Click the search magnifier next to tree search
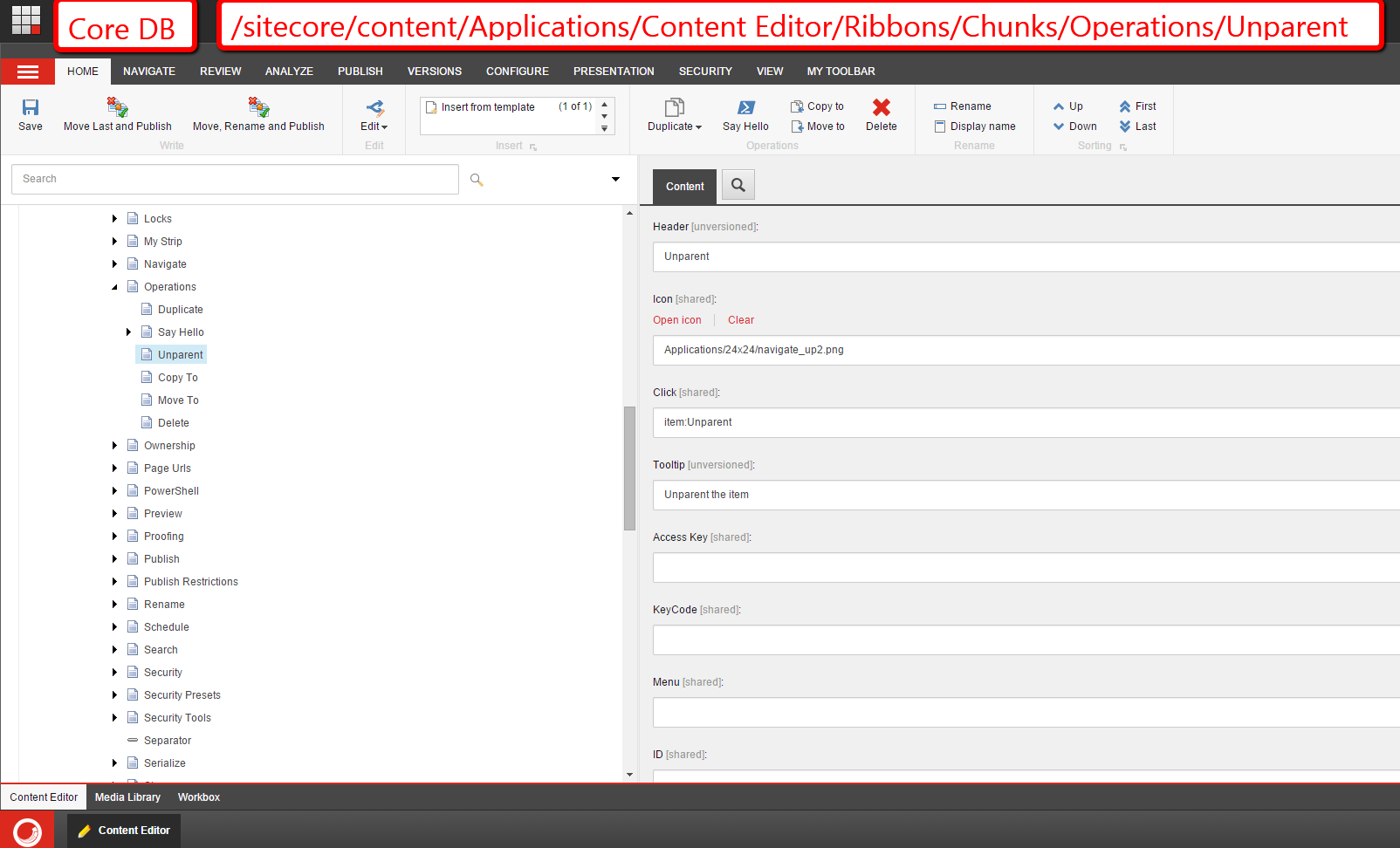 pyautogui.click(x=477, y=180)
